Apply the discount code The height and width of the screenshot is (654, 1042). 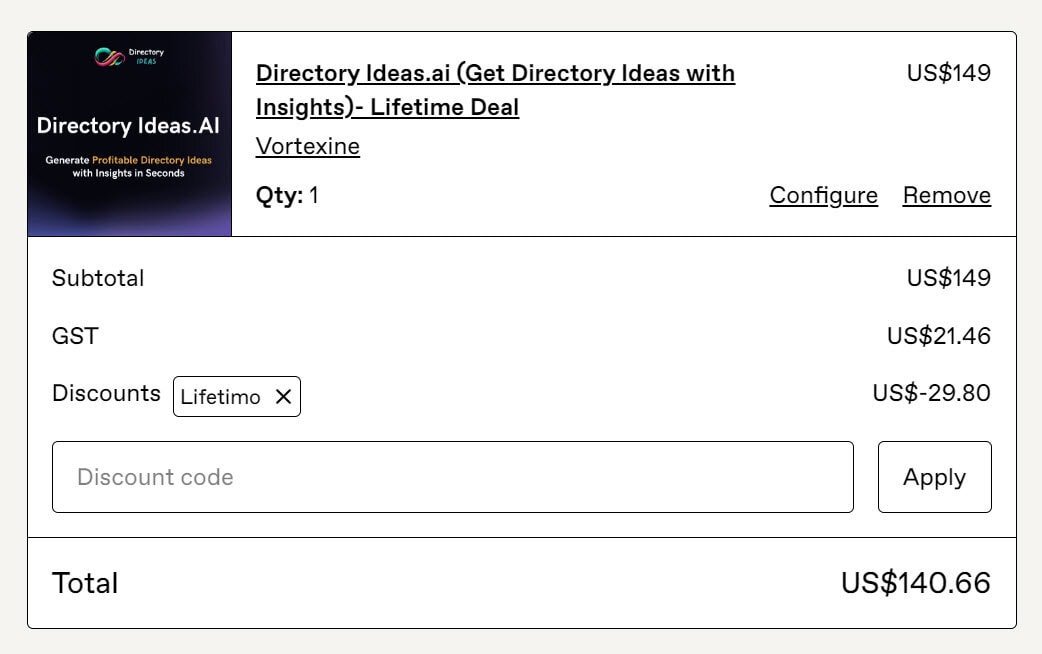click(934, 477)
